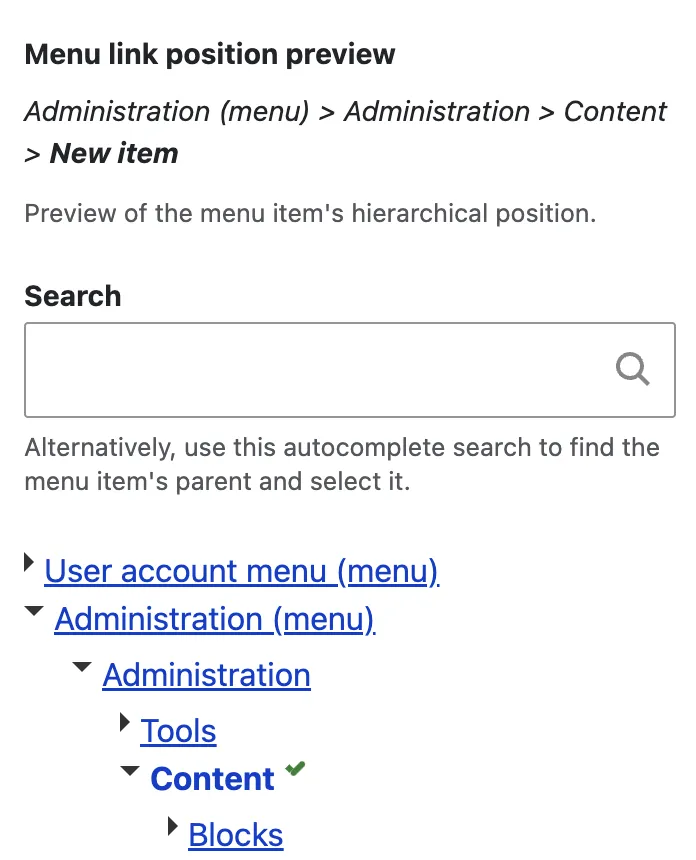Select the Tools tree item
The image size is (696, 860).
(177, 731)
